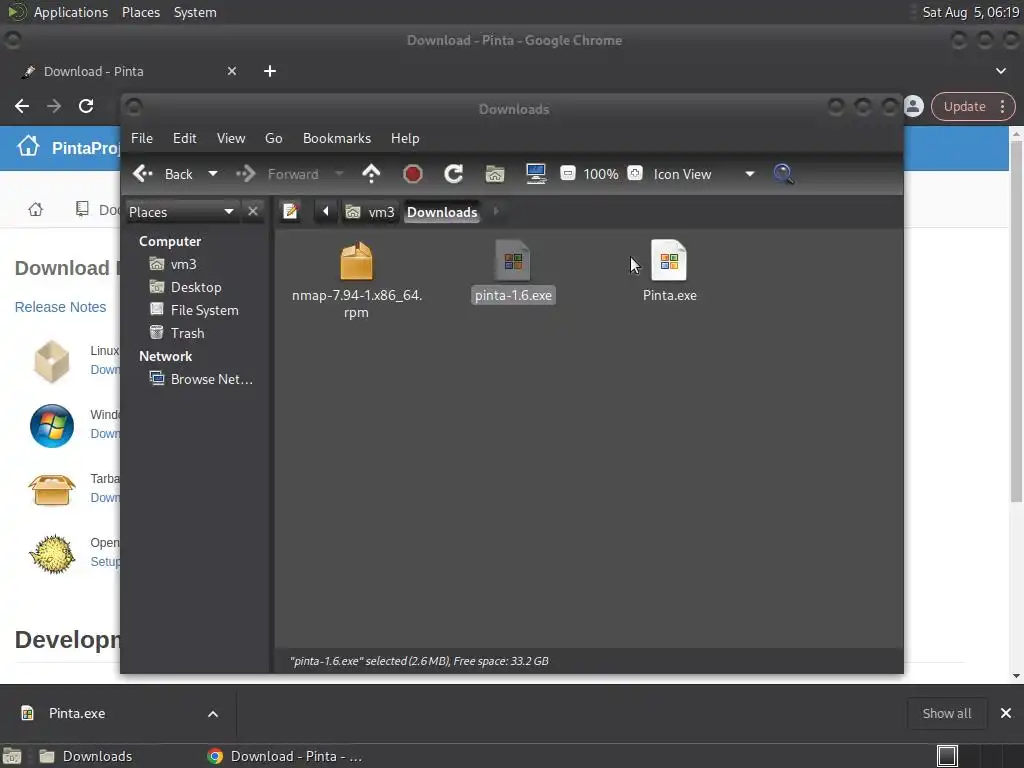Select Browse Network in the sidebar
This screenshot has width=1024, height=768.
[x=201, y=379]
